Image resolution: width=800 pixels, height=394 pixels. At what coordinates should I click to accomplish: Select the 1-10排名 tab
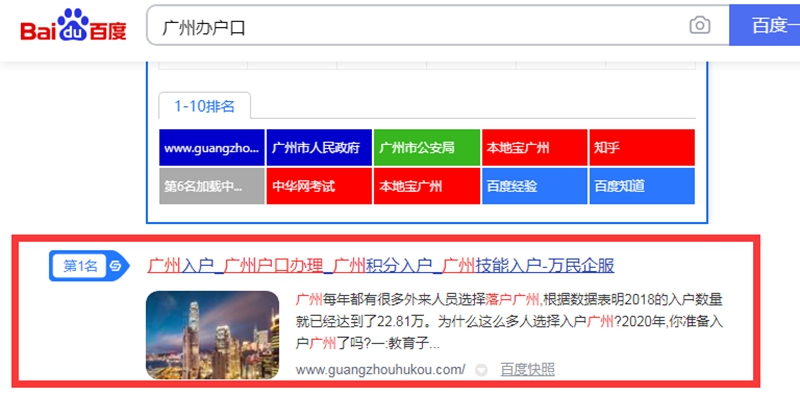pos(204,106)
